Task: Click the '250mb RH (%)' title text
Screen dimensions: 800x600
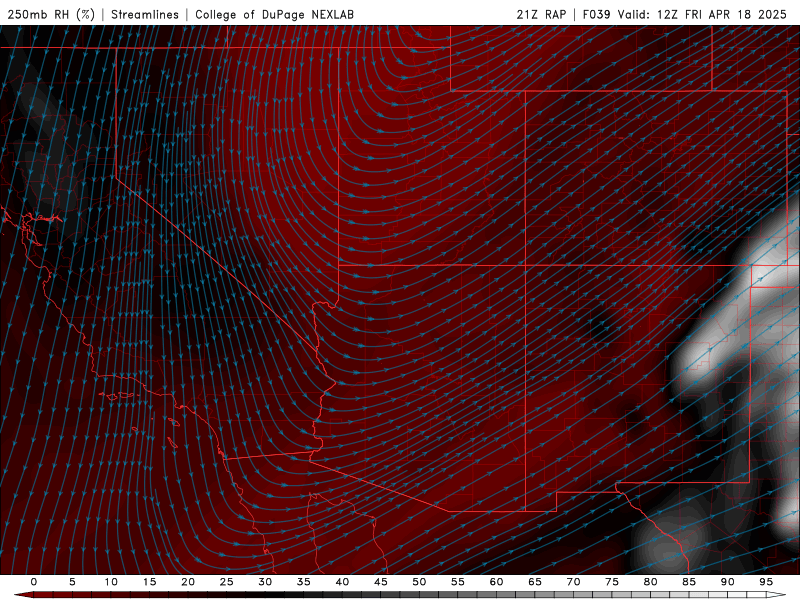Action: tap(51, 14)
